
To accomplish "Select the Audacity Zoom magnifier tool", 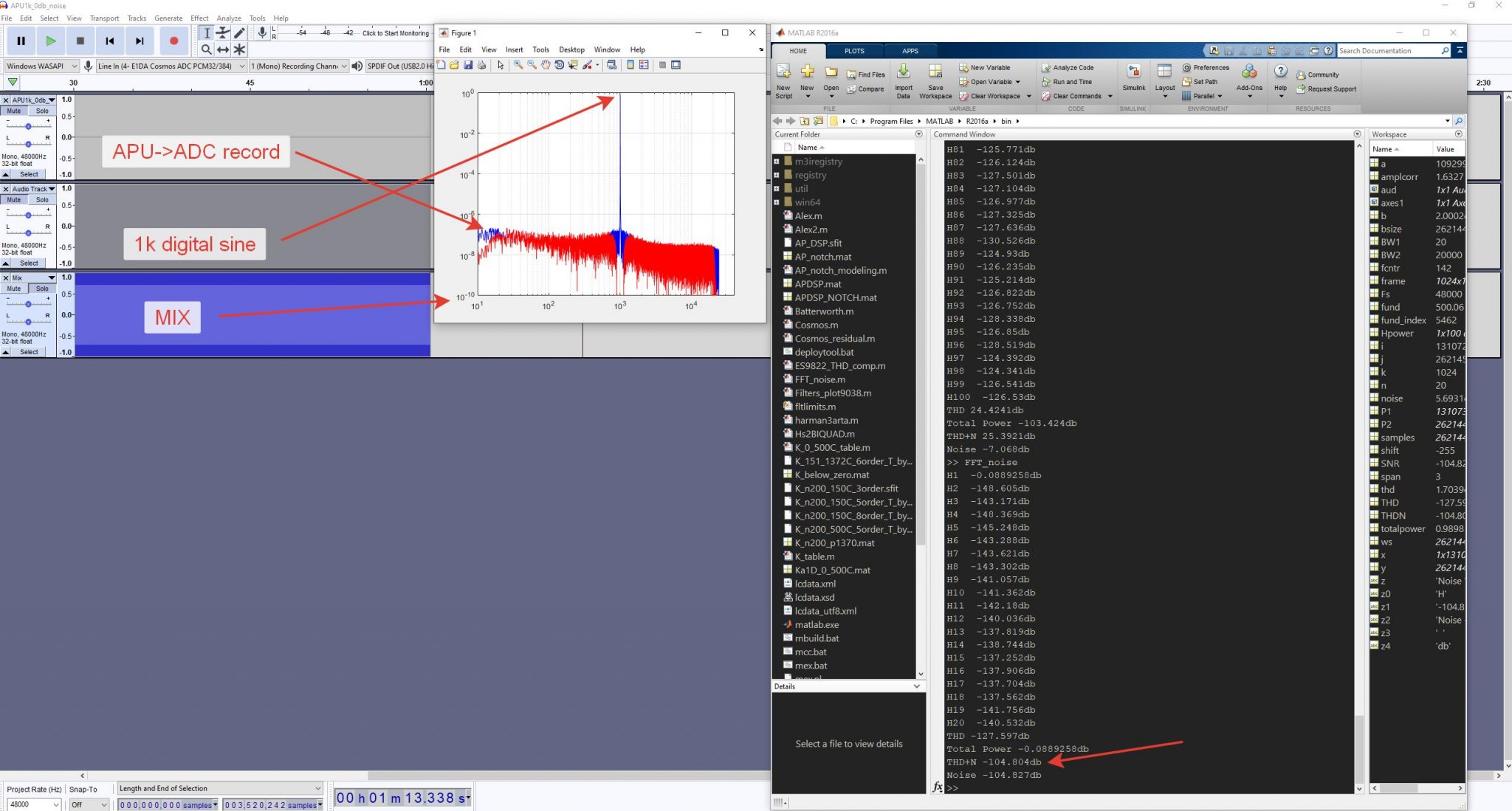I will click(x=207, y=49).
